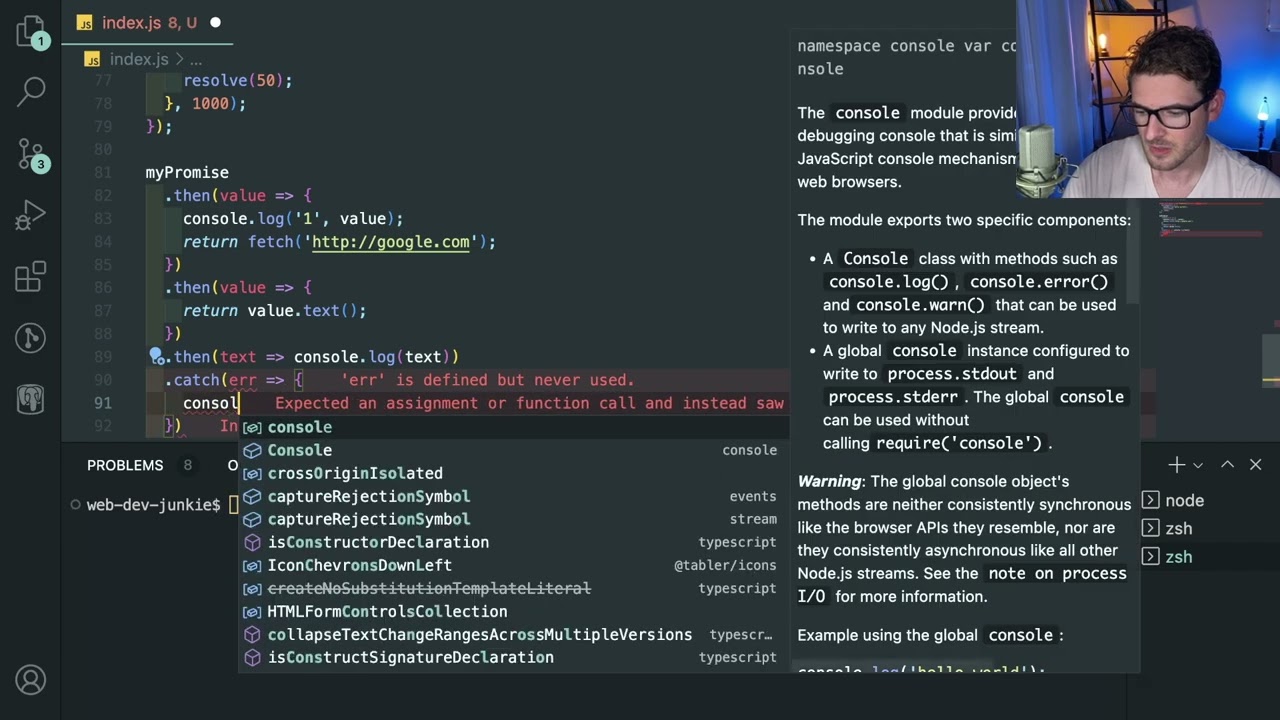Open the http://google.com link in code

tap(391, 242)
